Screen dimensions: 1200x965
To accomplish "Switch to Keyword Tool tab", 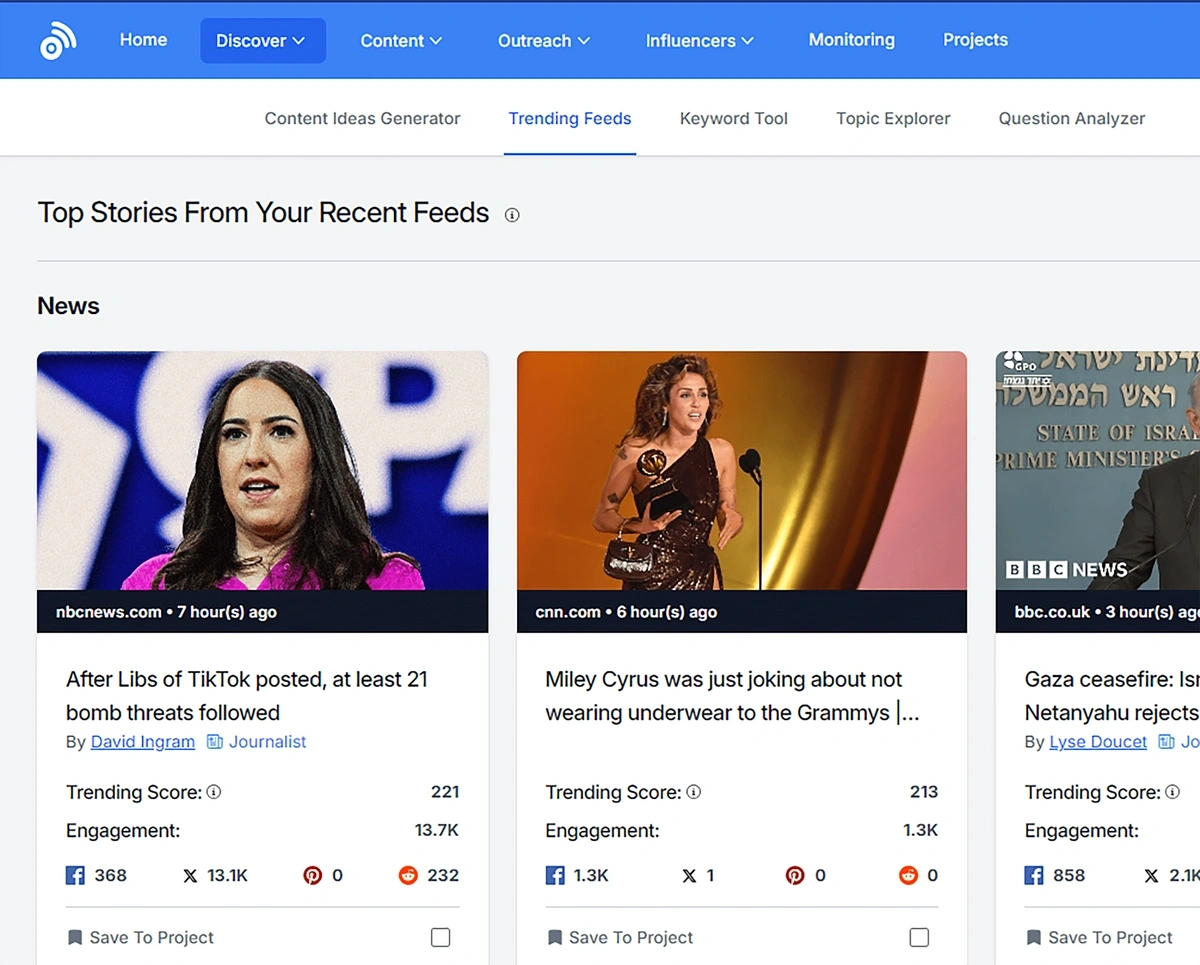I will click(x=734, y=118).
